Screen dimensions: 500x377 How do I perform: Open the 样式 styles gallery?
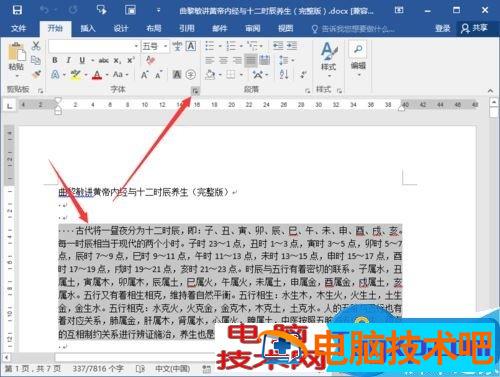click(328, 60)
